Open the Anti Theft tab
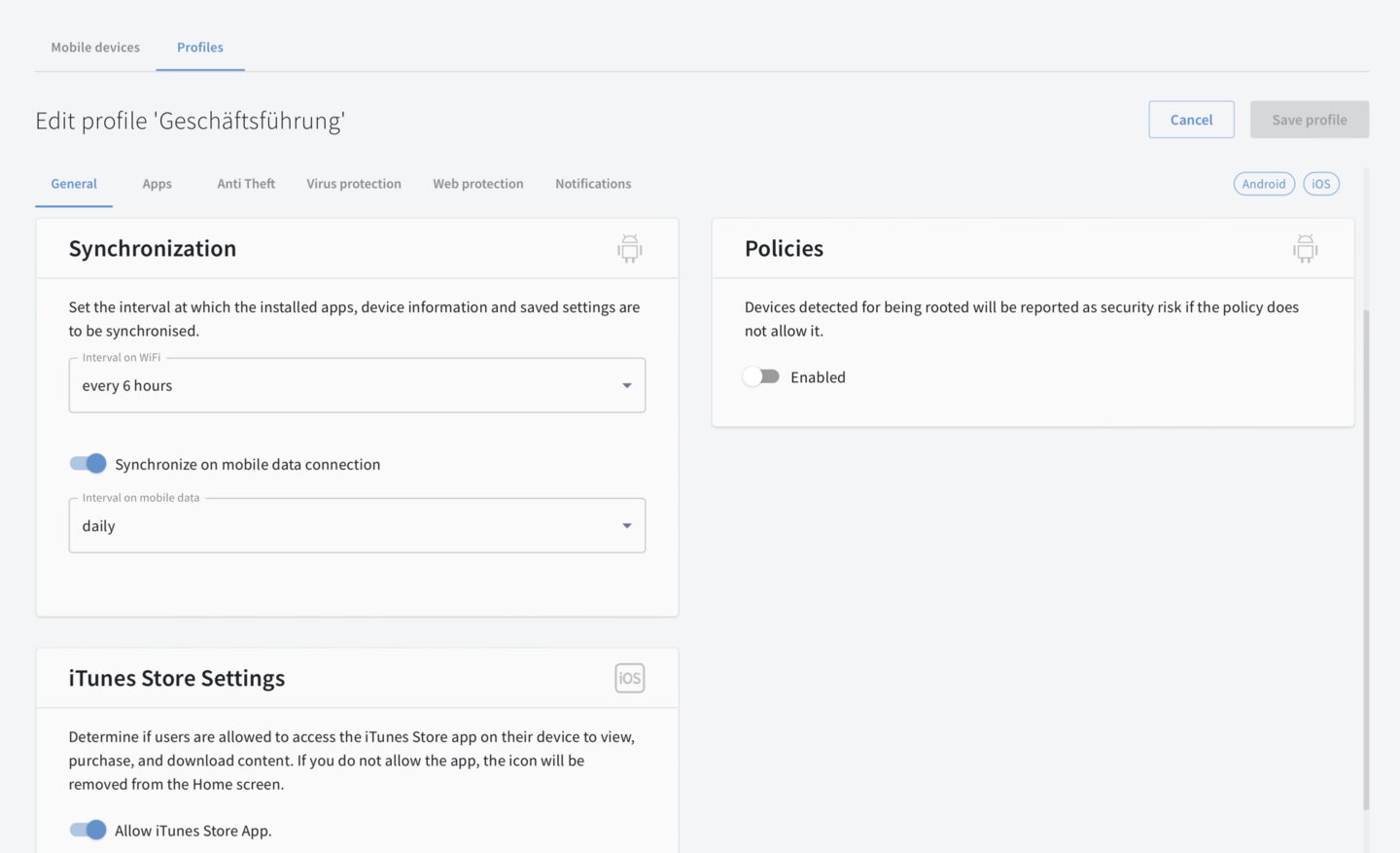 [246, 184]
